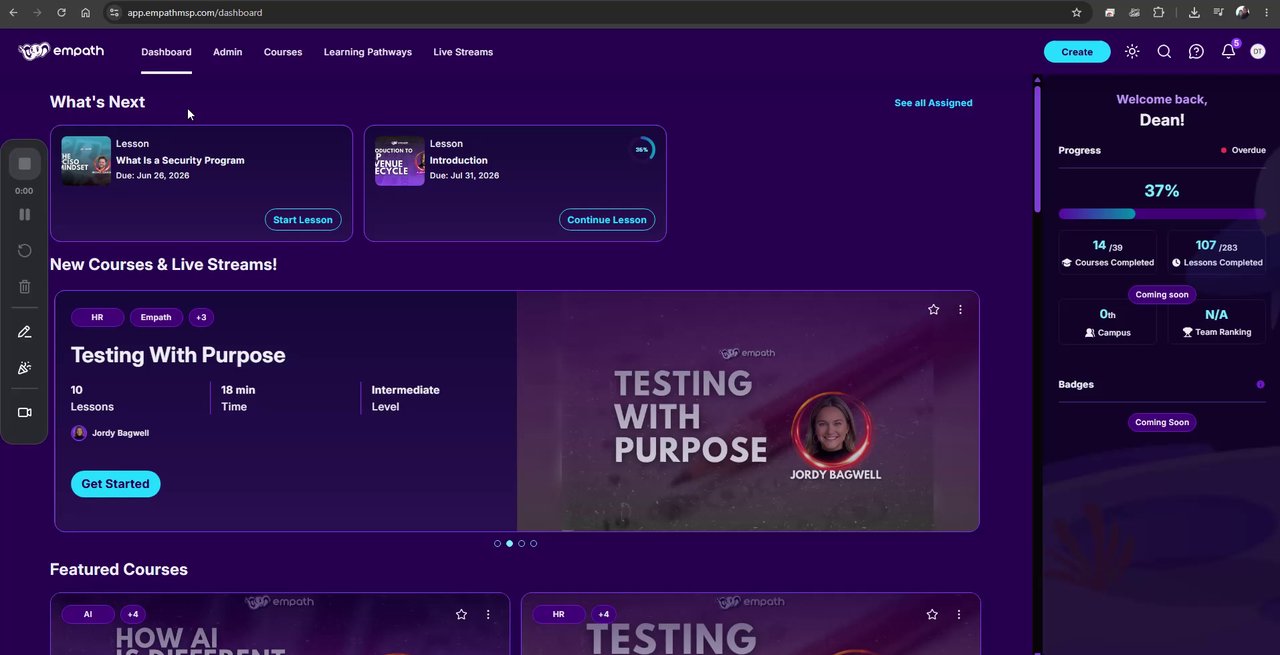Click the Empath tag on the banner

156,317
